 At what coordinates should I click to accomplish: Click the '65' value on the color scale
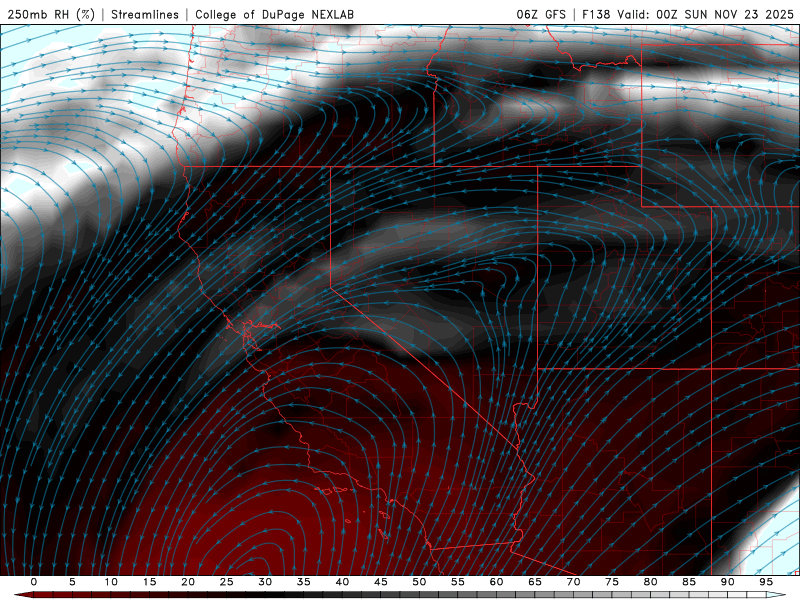[535, 582]
